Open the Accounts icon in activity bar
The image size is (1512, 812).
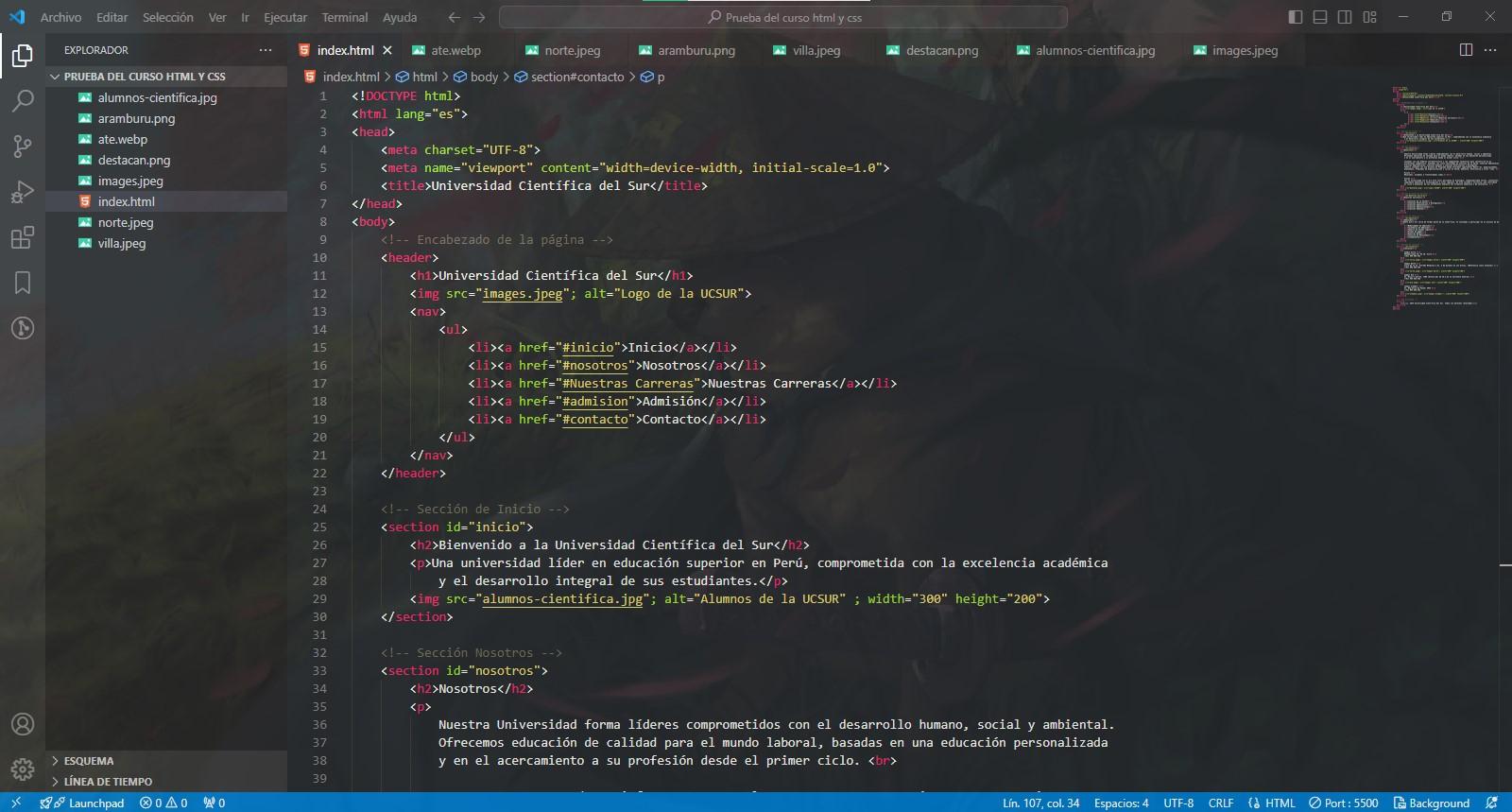(23, 724)
